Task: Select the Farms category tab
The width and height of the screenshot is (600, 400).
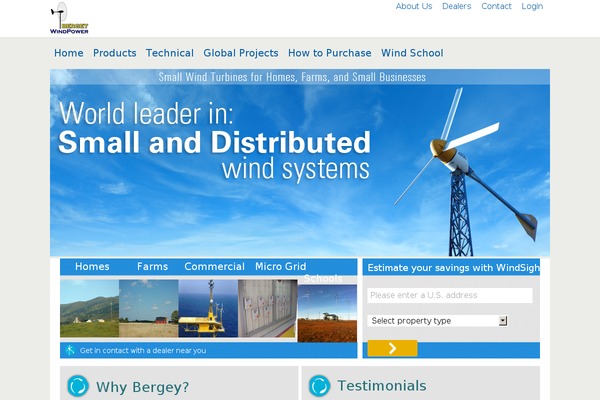Action: coord(152,266)
